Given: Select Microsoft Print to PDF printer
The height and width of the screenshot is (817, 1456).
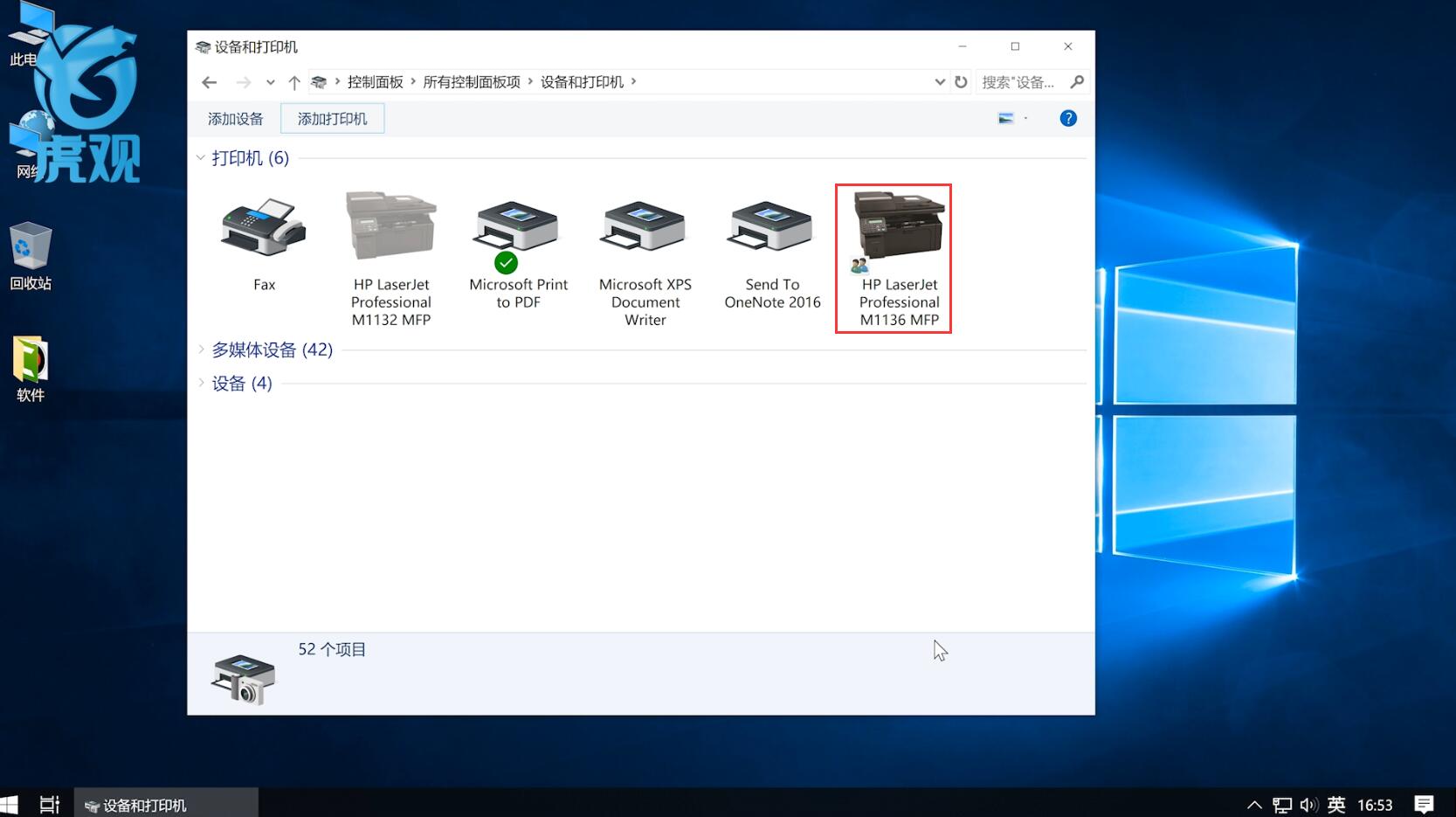Looking at the screenshot, I should click(x=518, y=255).
